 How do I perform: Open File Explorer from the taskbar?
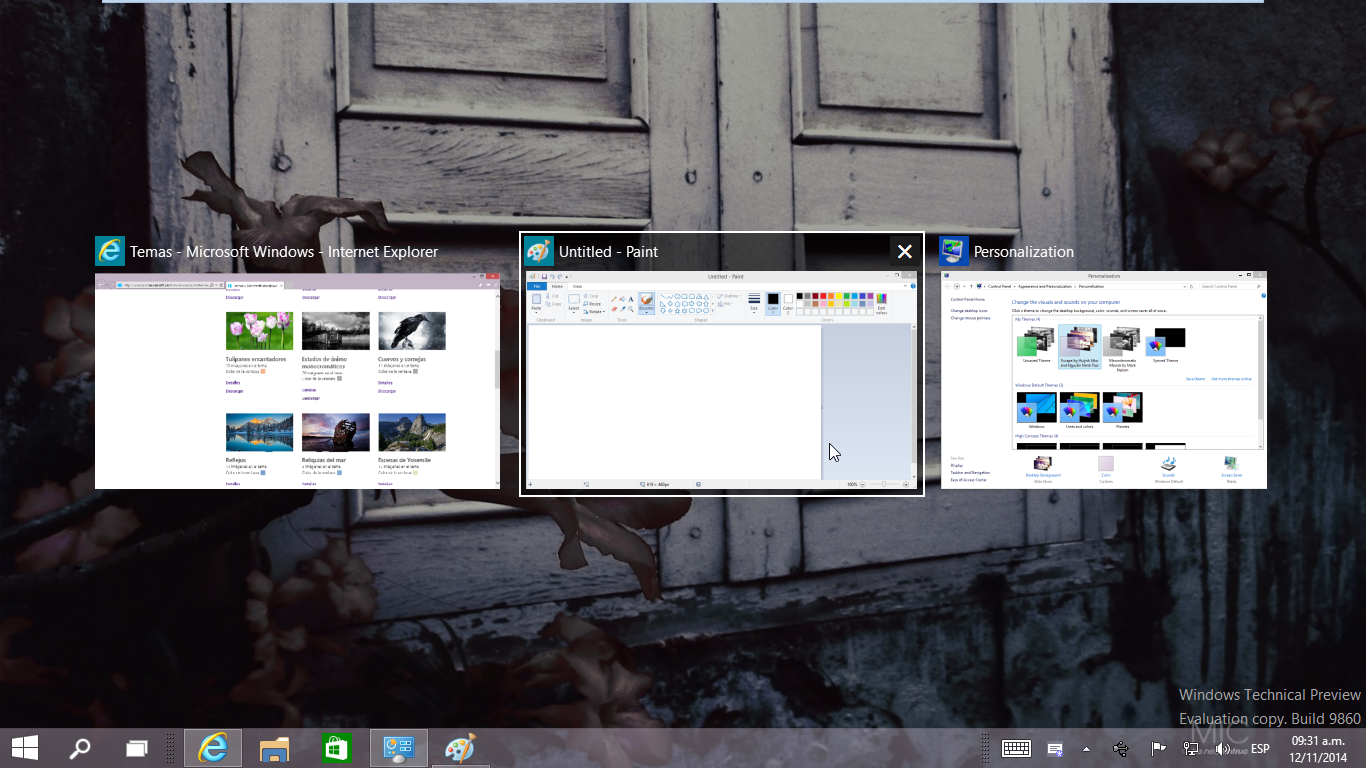click(x=275, y=748)
